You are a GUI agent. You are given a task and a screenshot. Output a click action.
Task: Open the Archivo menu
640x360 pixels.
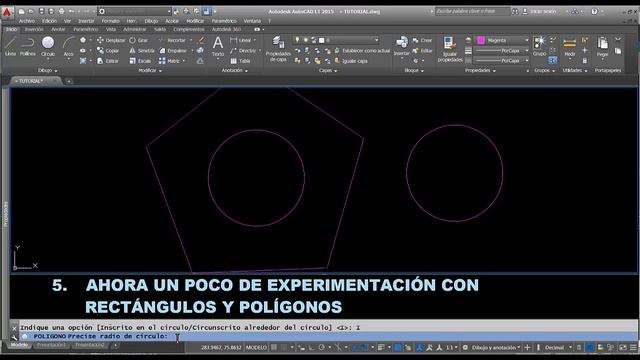click(x=27, y=21)
